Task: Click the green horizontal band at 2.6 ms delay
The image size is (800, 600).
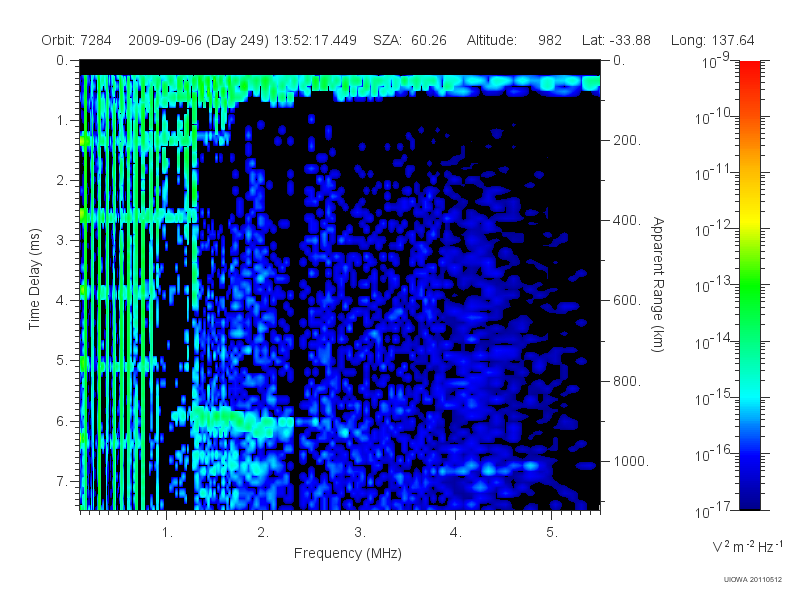Action: (x=138, y=215)
